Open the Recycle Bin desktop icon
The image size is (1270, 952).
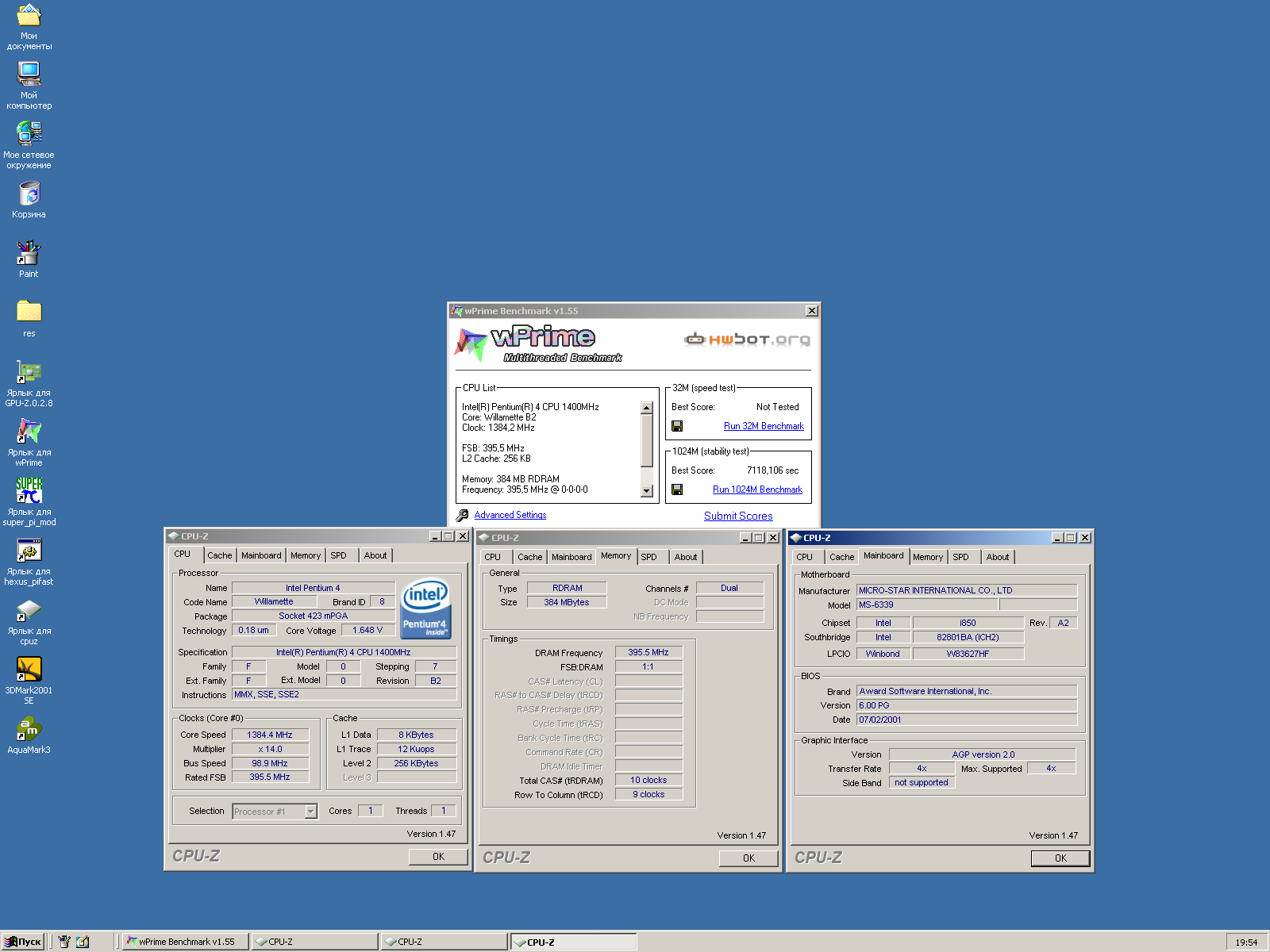point(29,200)
